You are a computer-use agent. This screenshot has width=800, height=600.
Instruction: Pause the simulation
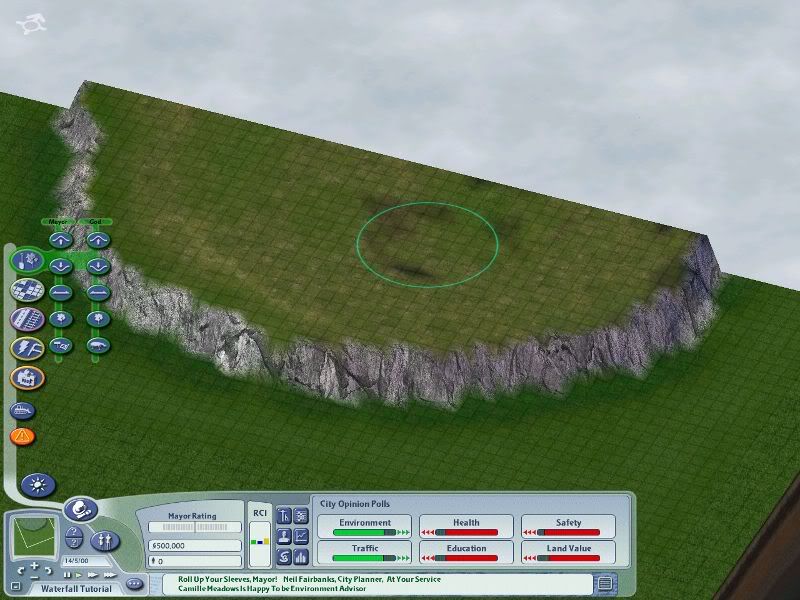pos(67,575)
